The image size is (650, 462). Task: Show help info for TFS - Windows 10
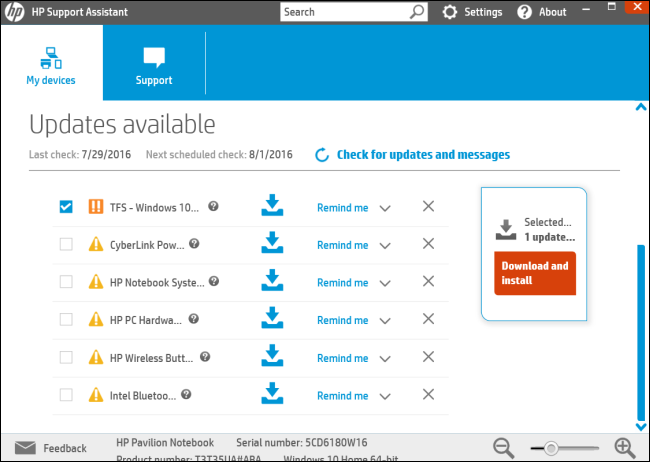click(213, 206)
